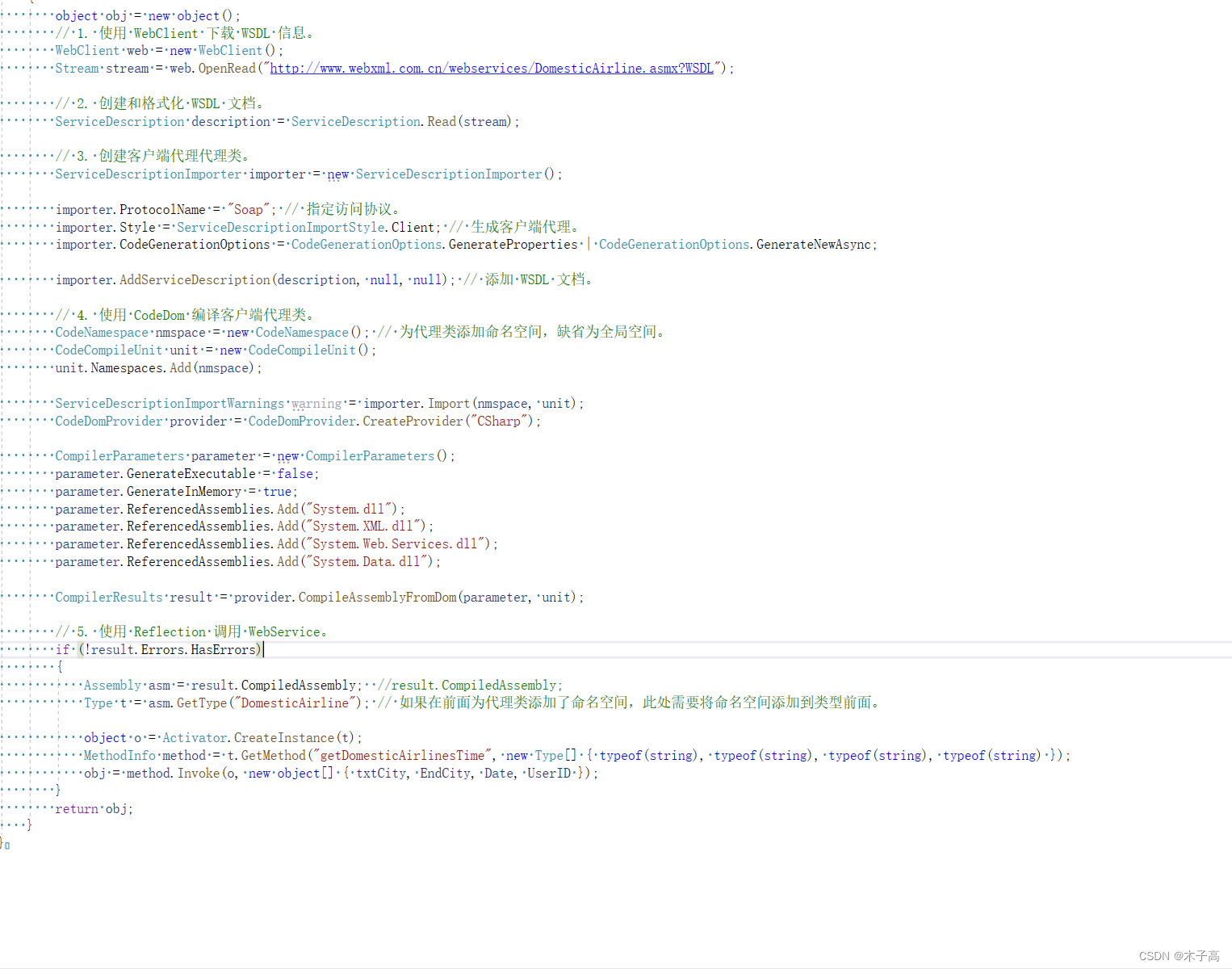
Task: Click 'parameter.GenerateInMemory = true' line
Action: (177, 492)
